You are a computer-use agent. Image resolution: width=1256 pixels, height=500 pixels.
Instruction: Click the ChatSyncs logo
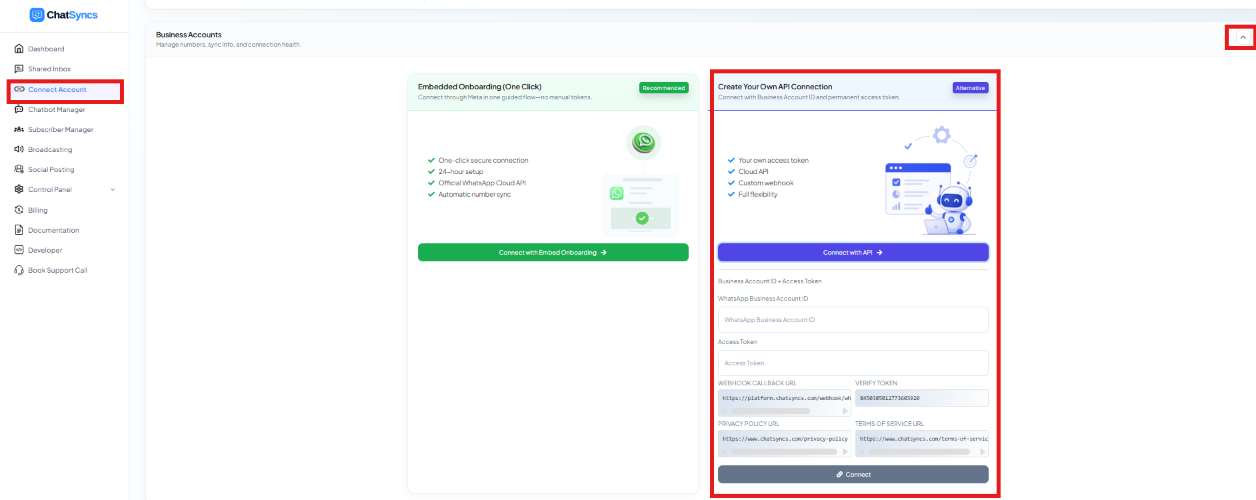64,15
